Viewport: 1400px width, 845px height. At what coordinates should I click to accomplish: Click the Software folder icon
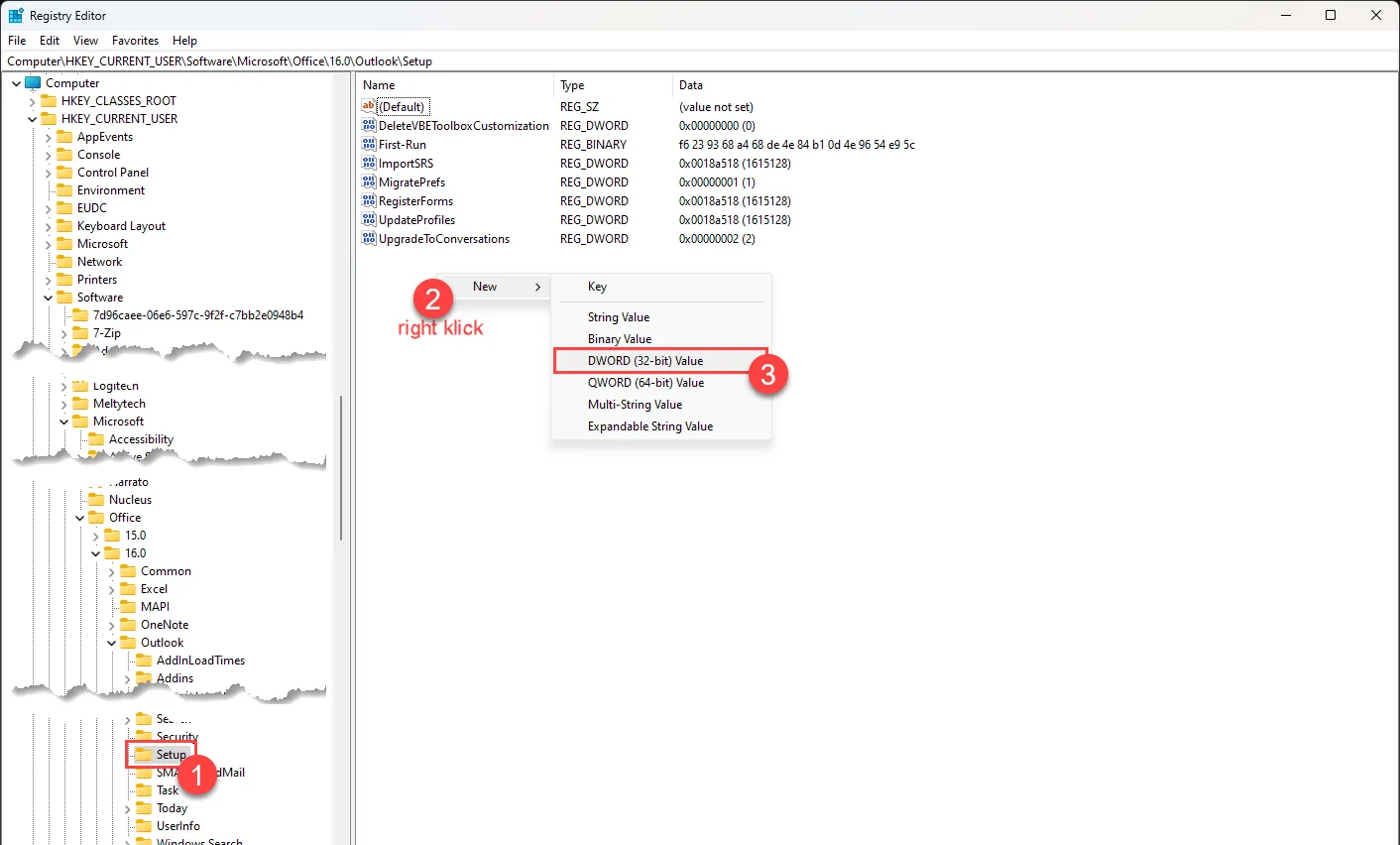tap(64, 298)
